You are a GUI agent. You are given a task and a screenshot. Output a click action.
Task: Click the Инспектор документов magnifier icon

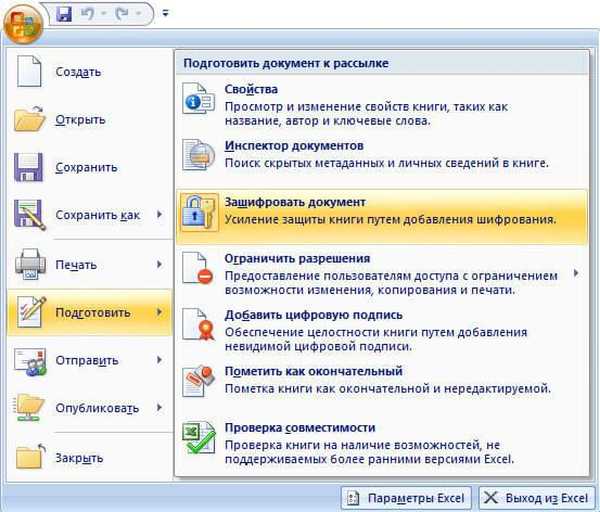tap(198, 155)
